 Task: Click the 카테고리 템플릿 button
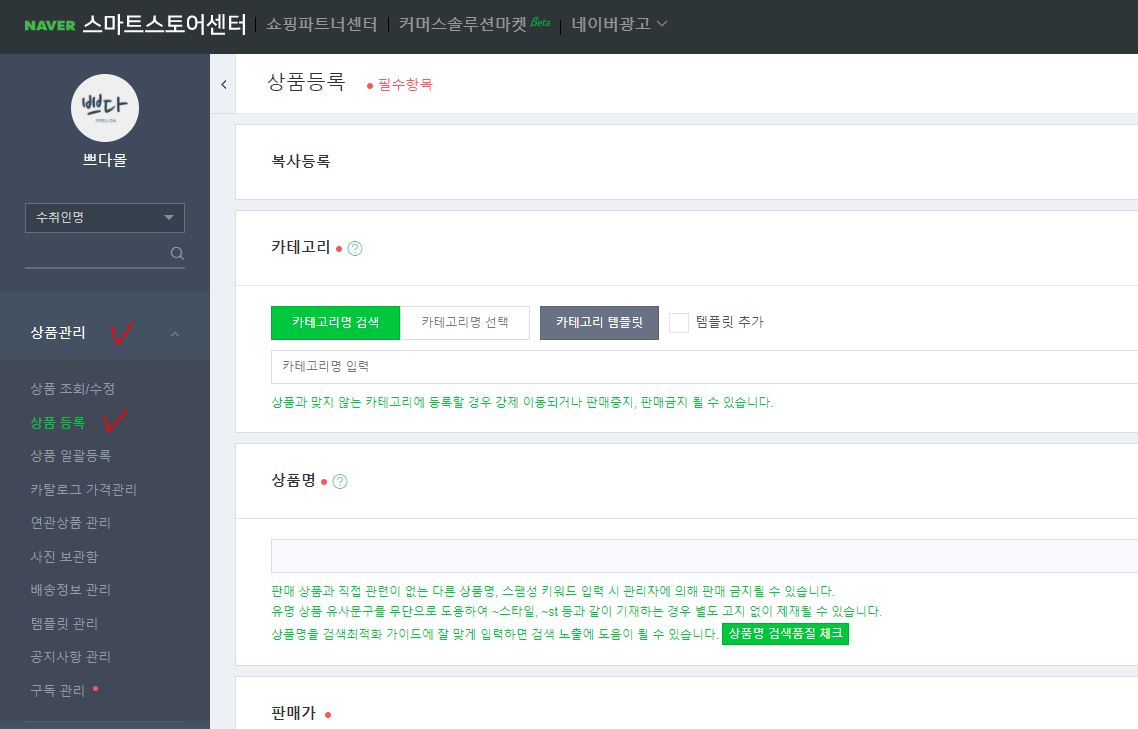(599, 322)
